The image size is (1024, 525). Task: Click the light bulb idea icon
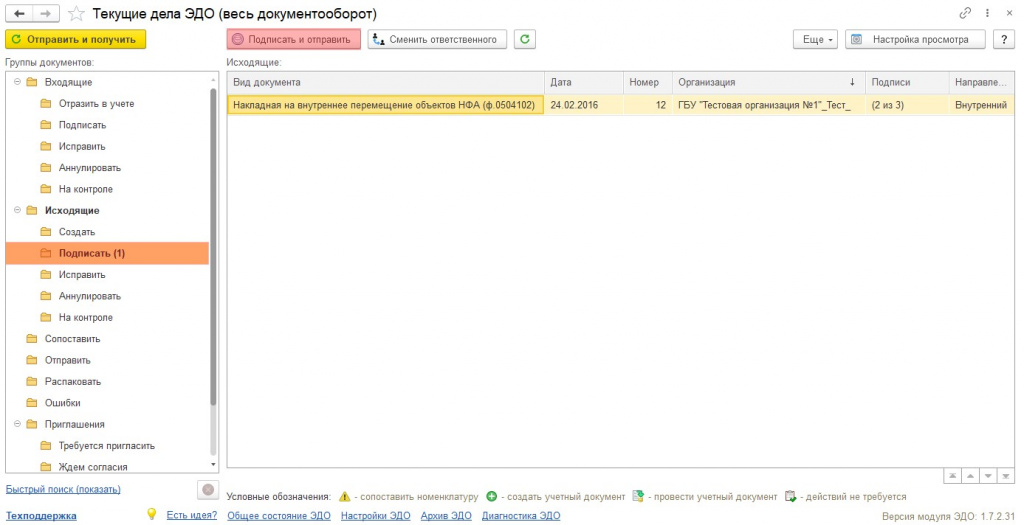(152, 514)
